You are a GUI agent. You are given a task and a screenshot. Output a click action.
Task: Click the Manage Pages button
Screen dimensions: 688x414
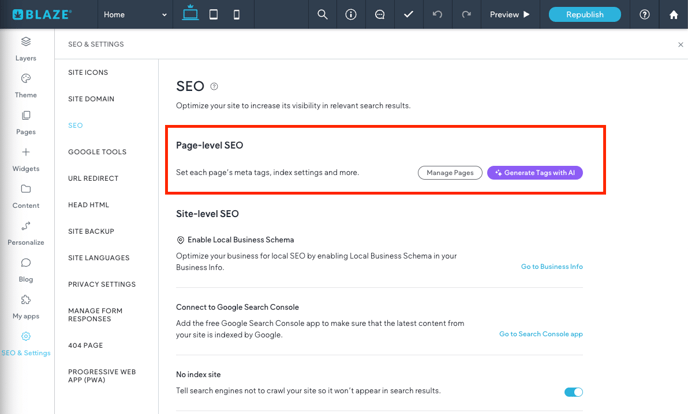449,173
